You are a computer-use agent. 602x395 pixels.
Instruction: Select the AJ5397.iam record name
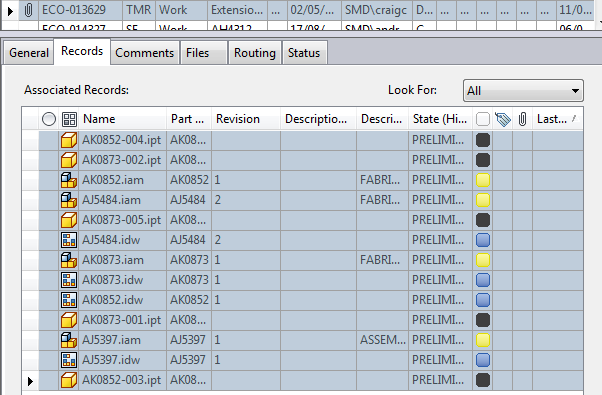coord(111,340)
